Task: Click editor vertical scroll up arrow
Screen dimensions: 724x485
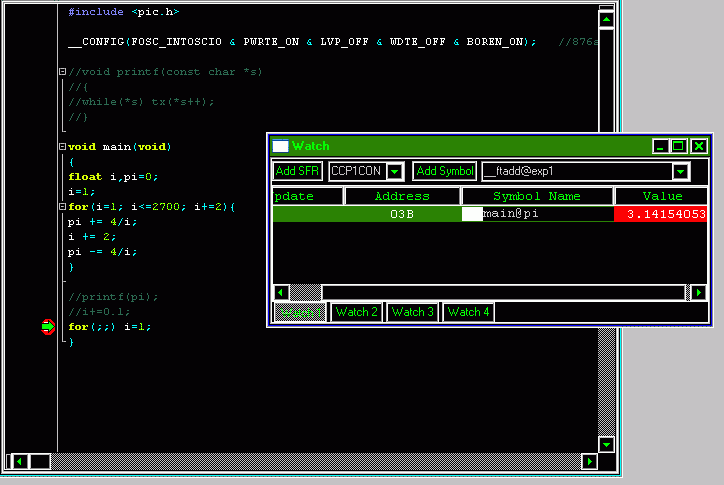Action: click(x=606, y=20)
